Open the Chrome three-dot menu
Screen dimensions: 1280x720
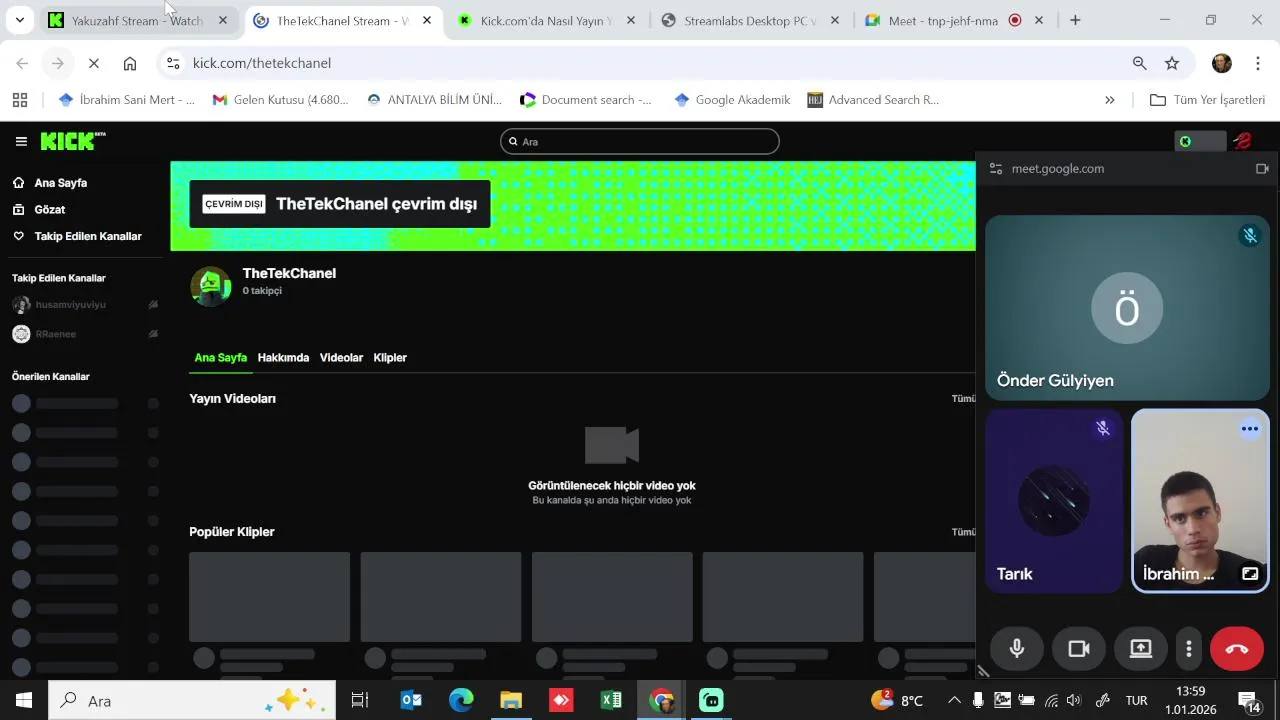1257,63
